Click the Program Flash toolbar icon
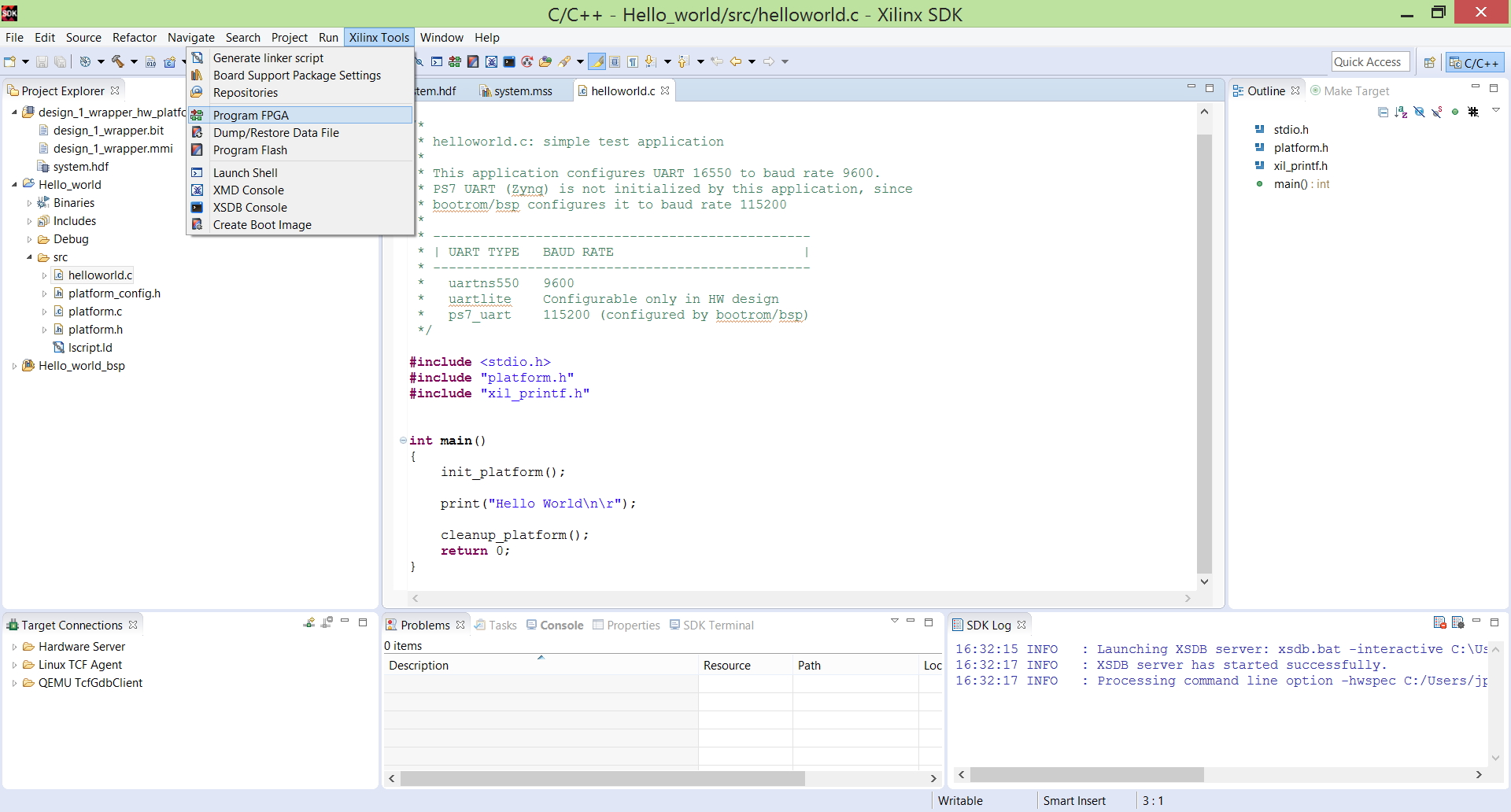This screenshot has height=812, width=1511. [473, 61]
